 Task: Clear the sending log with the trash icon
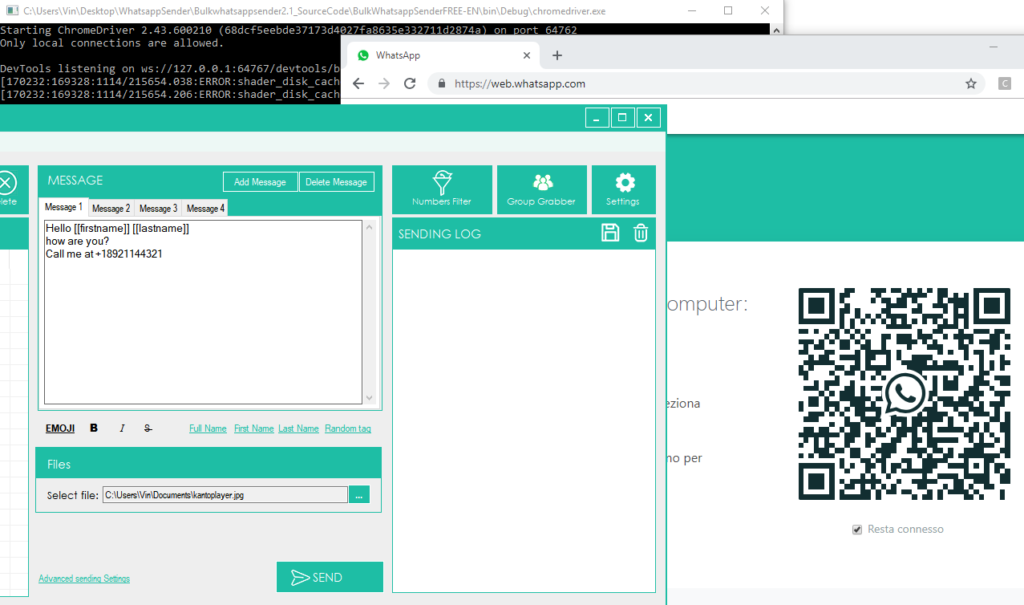pyautogui.click(x=641, y=233)
